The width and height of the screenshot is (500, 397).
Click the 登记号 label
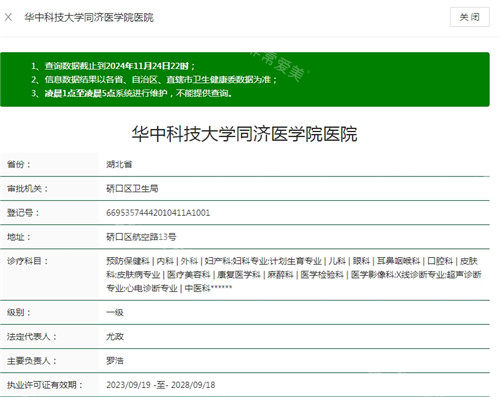23,213
